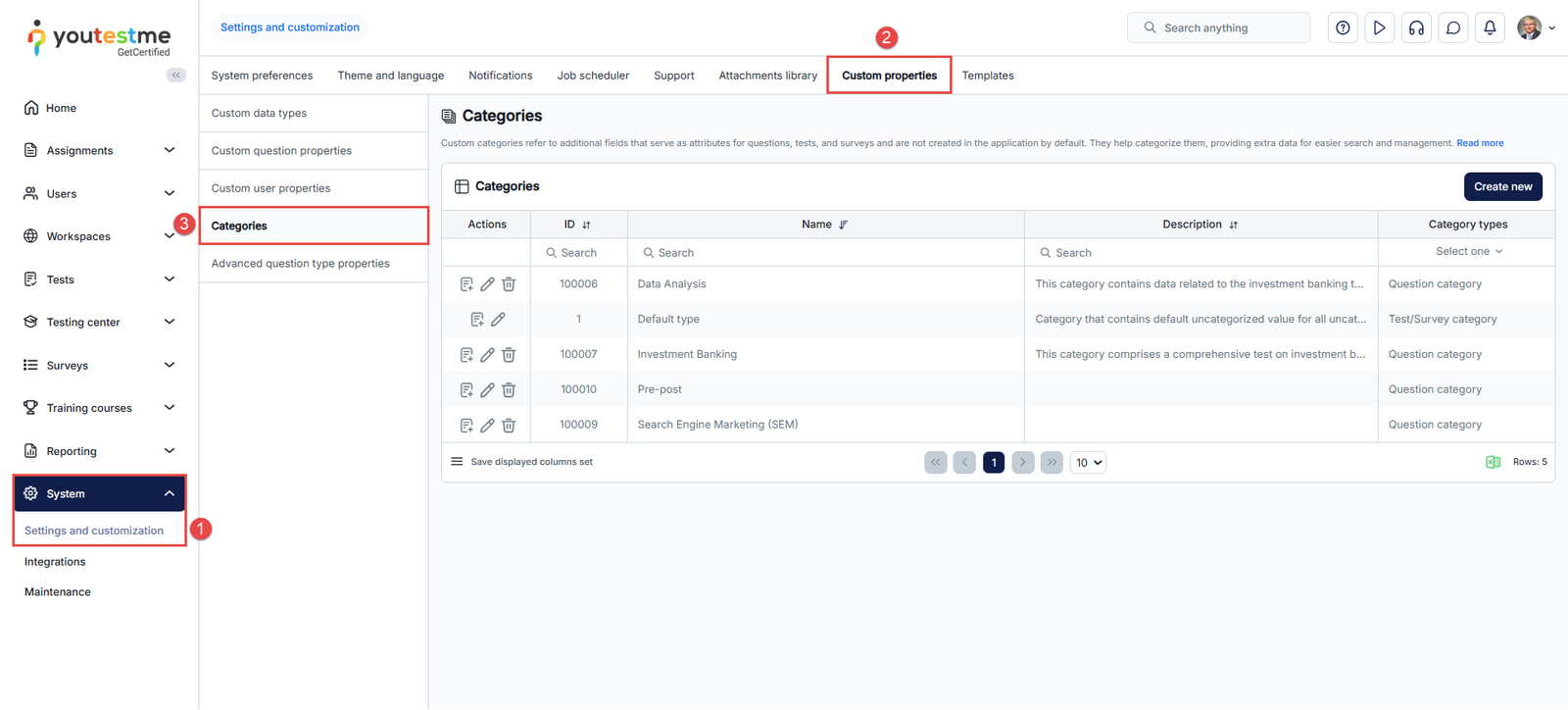The image size is (1568, 710).
Task: Toggle sort order on Name column
Action: pyautogui.click(x=843, y=225)
